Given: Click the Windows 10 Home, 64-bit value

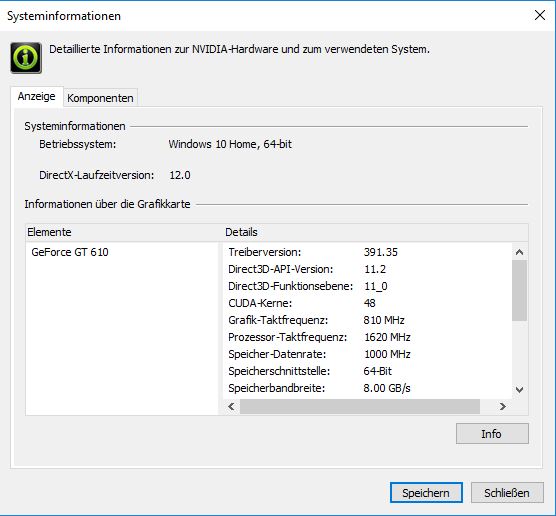Looking at the screenshot, I should (230, 144).
